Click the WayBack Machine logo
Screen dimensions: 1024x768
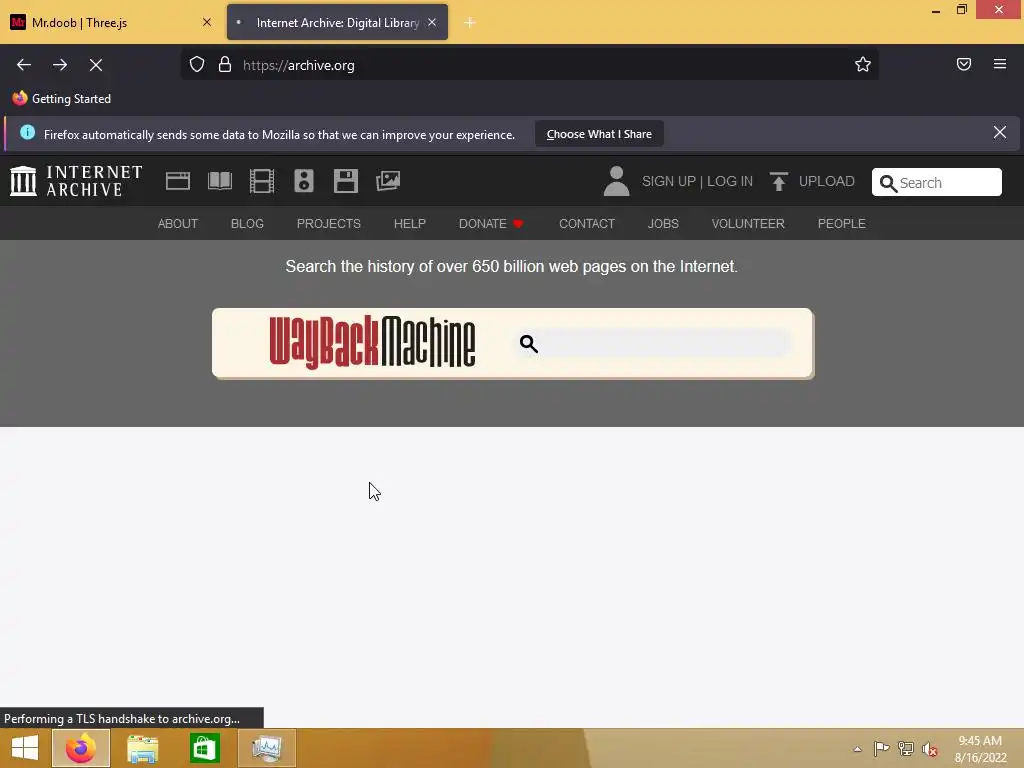click(x=372, y=342)
